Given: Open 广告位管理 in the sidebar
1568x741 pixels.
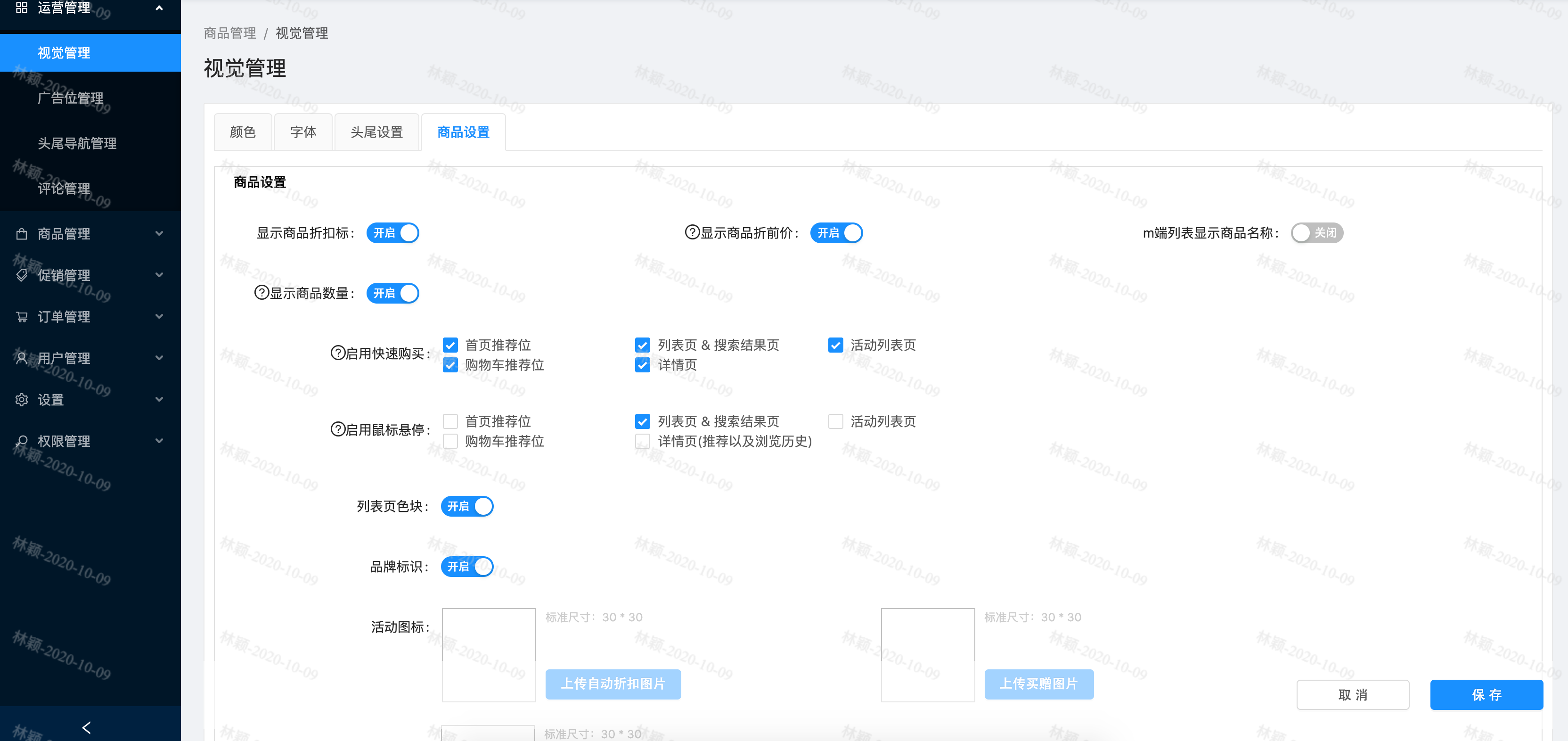Looking at the screenshot, I should [x=90, y=98].
